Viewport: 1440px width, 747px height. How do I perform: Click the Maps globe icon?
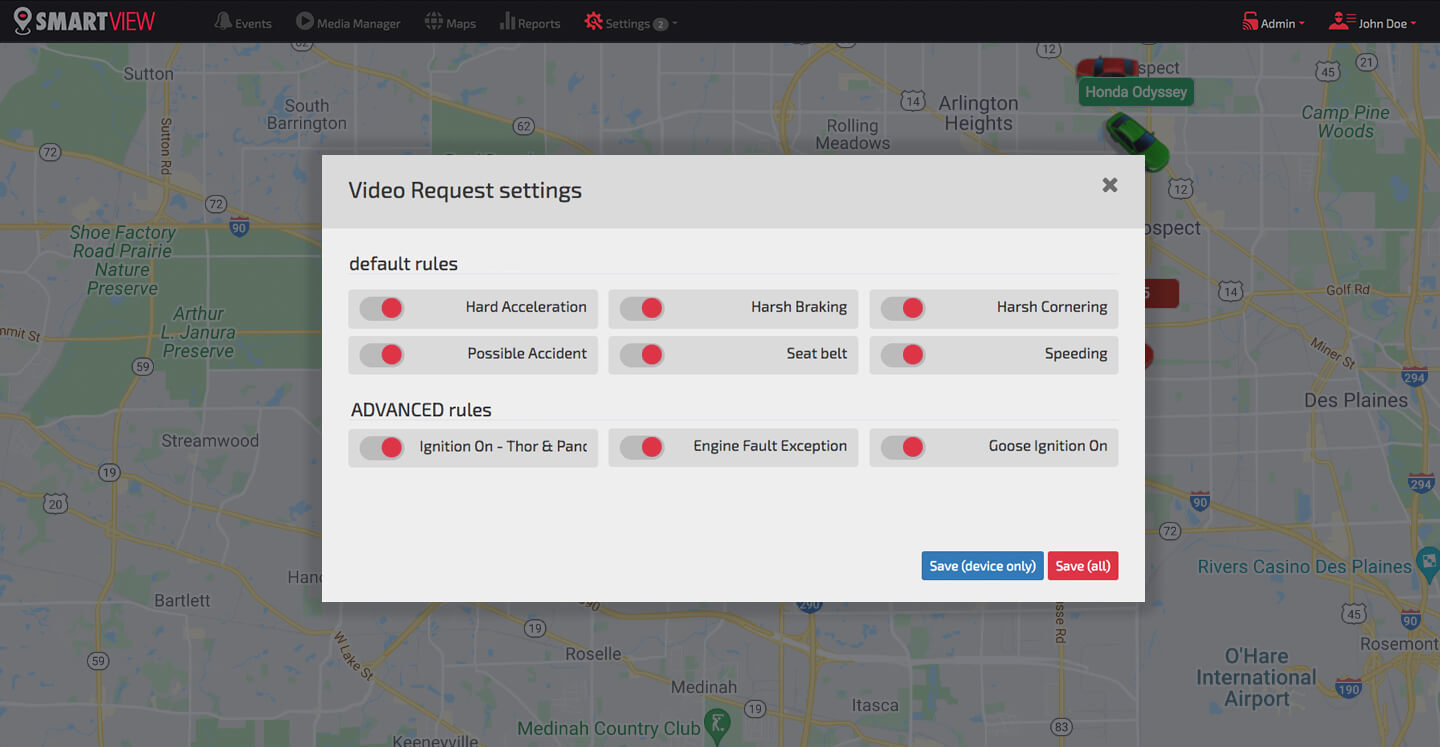434,21
